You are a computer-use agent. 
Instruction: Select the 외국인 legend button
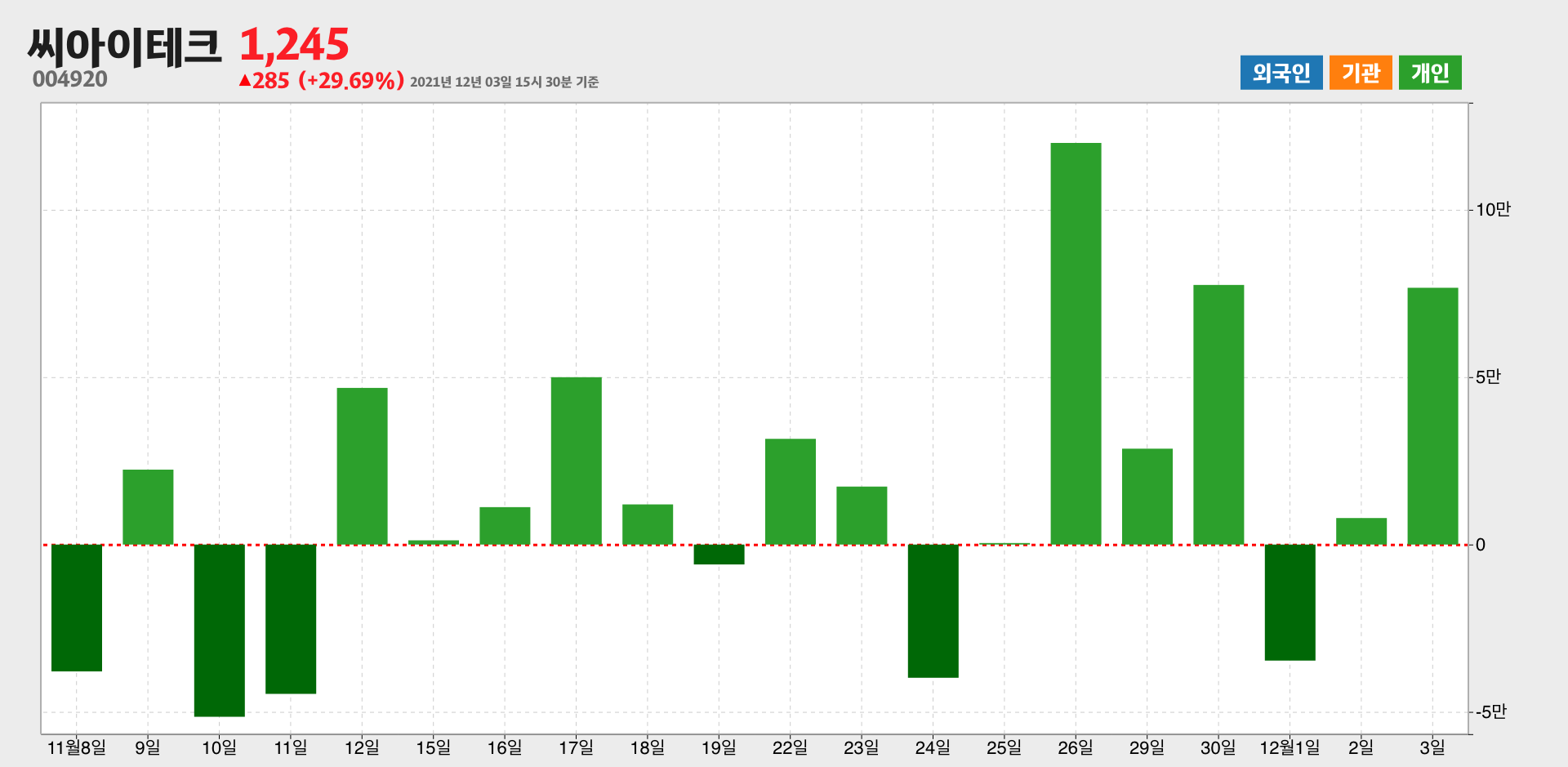[x=1281, y=73]
